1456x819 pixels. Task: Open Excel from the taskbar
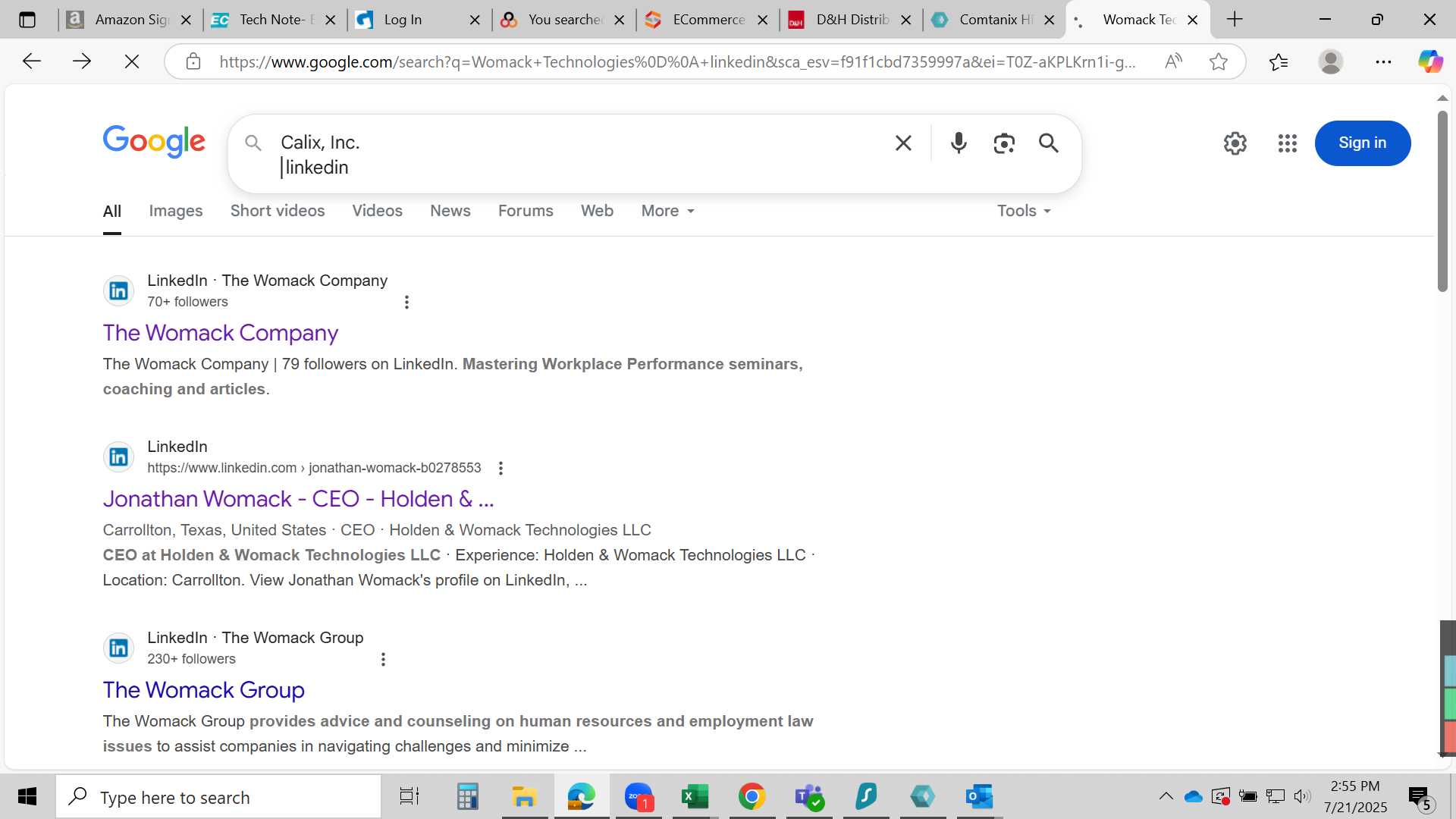coord(695,797)
